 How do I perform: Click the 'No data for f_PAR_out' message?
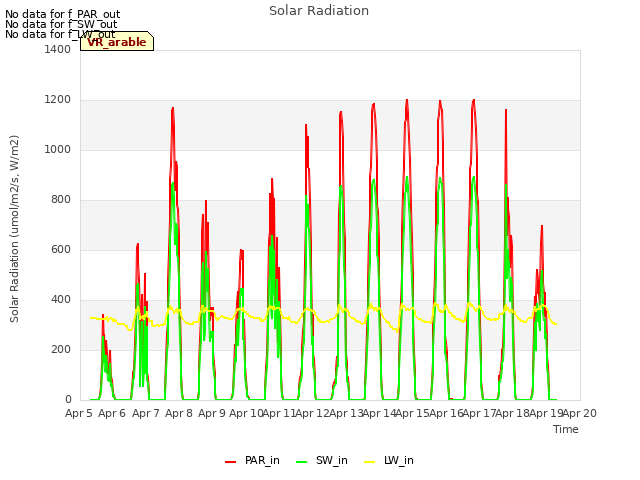click(62, 15)
